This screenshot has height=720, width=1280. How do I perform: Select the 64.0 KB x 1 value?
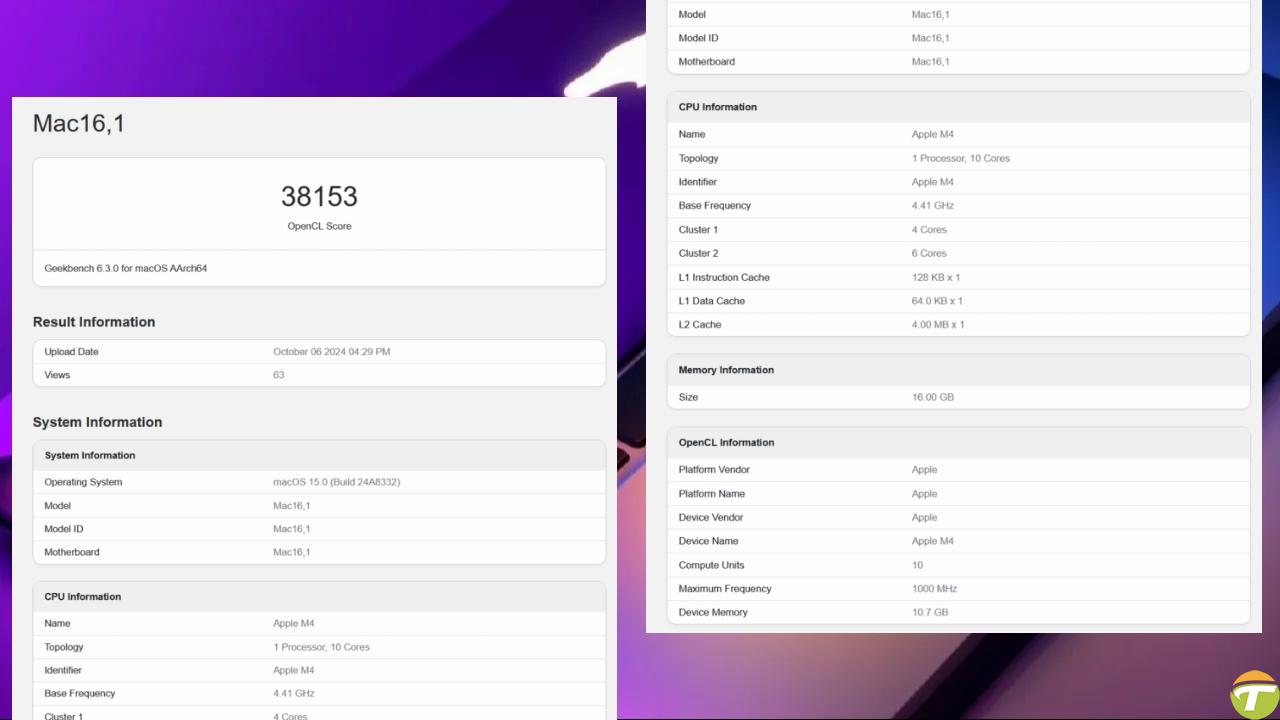point(938,301)
